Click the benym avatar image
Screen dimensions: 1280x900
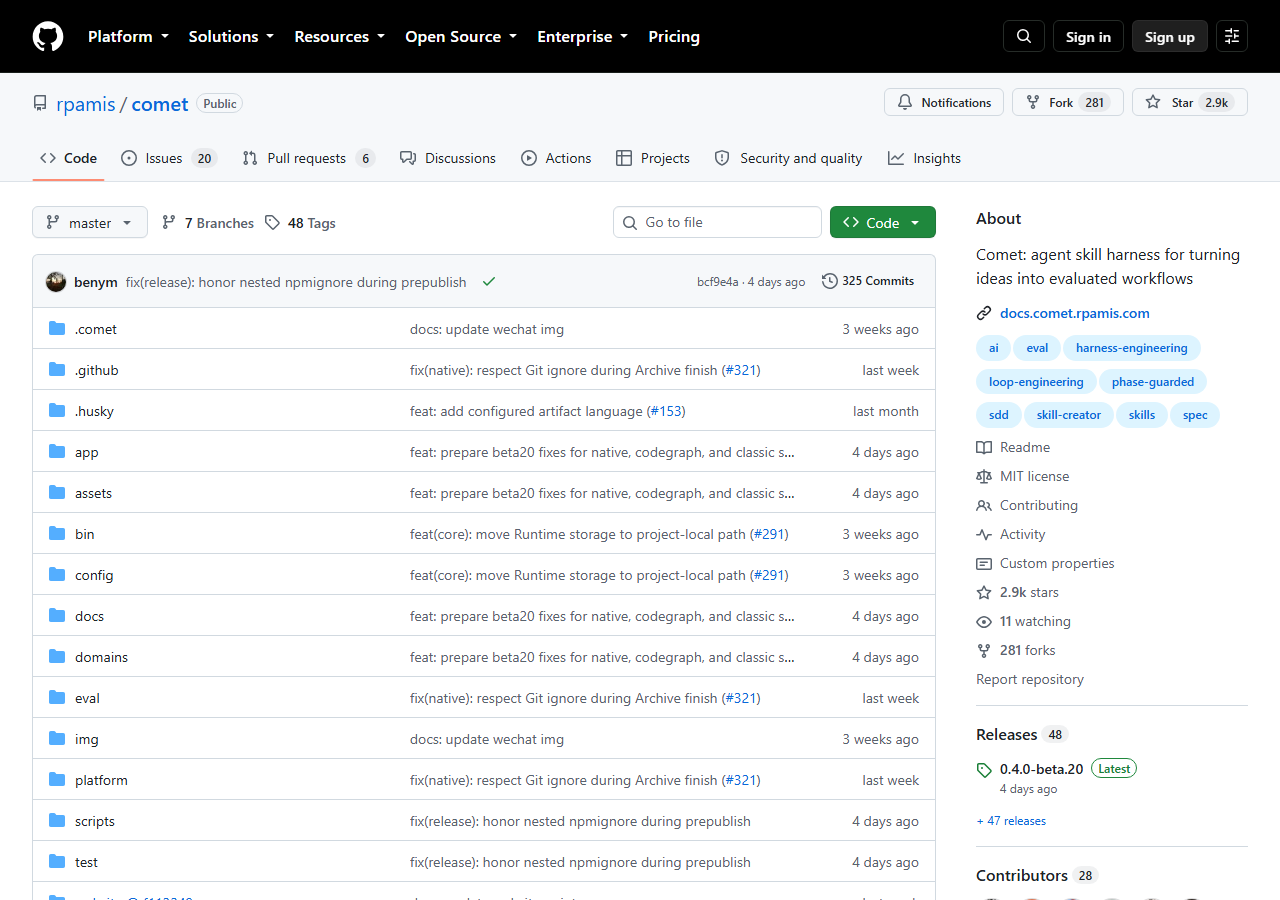tap(56, 282)
